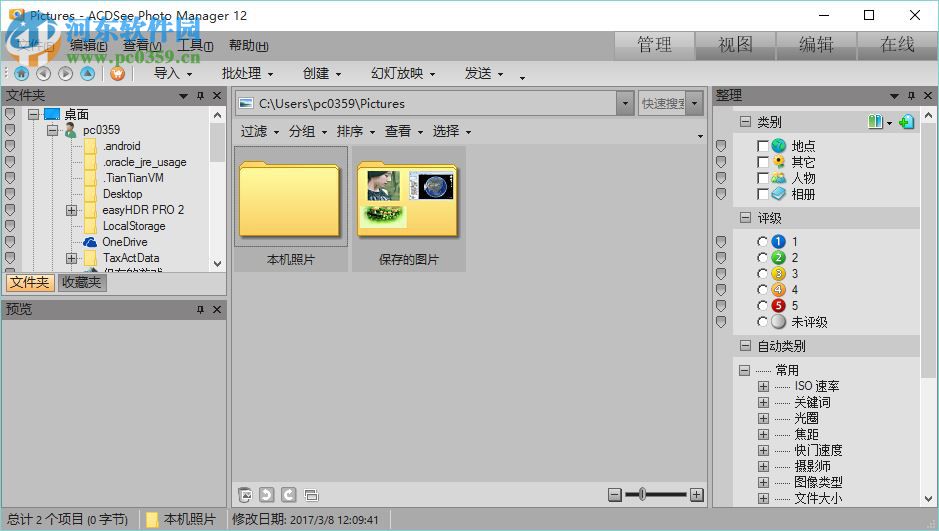Open the 幻灯放映 dropdown menu

tap(403, 74)
